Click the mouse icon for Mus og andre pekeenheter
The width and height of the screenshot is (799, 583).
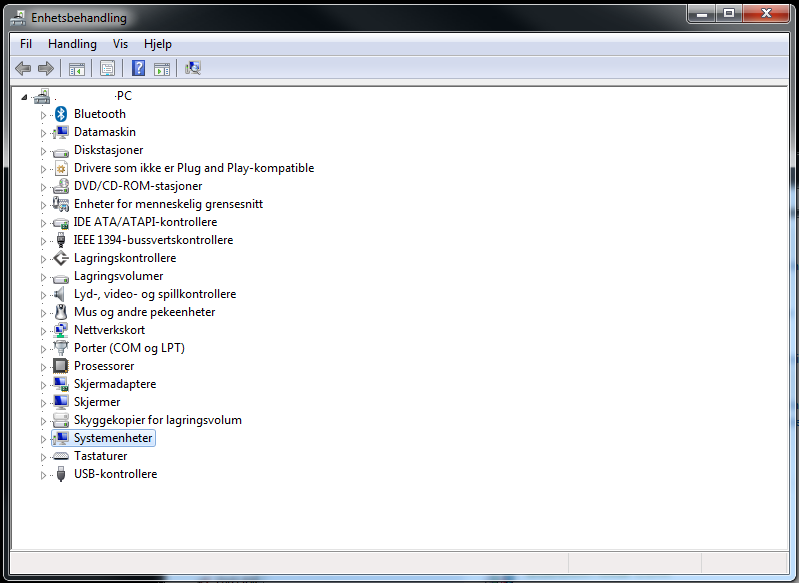[61, 312]
